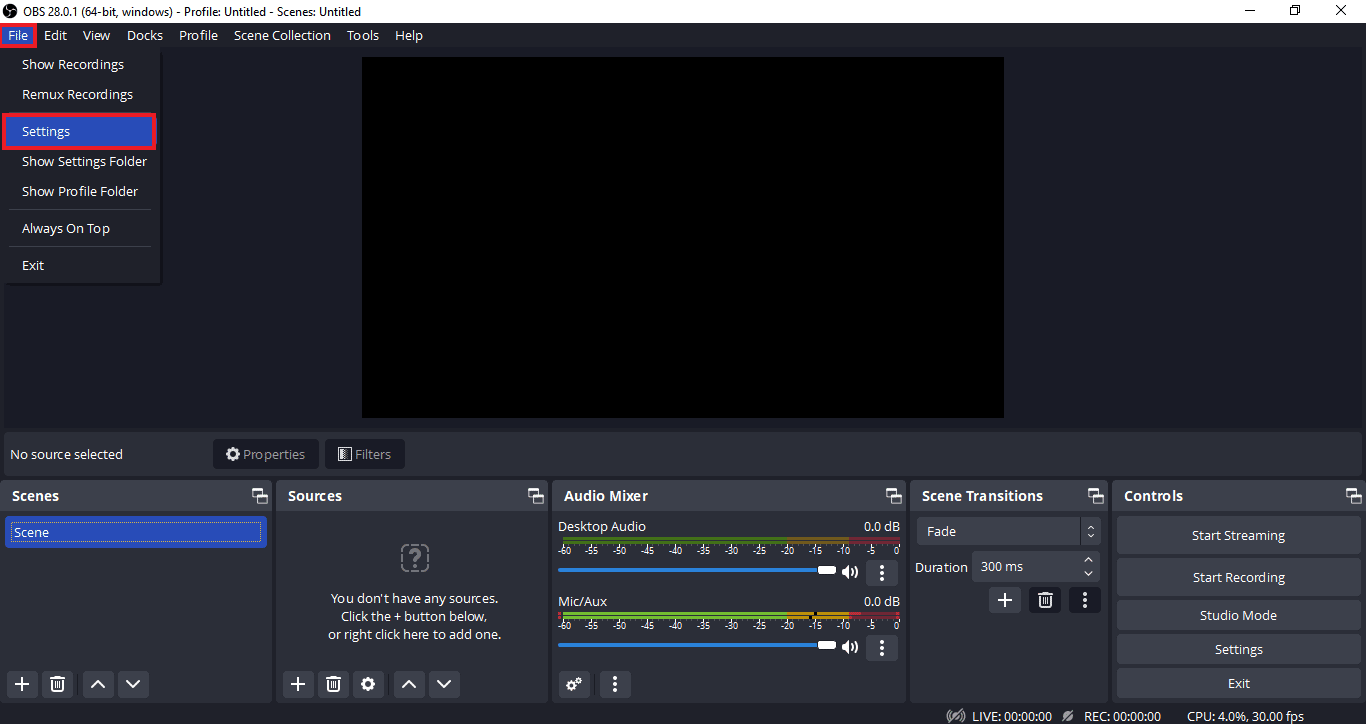This screenshot has height=724, width=1366.
Task: Enable Studio Mode
Action: [x=1238, y=615]
